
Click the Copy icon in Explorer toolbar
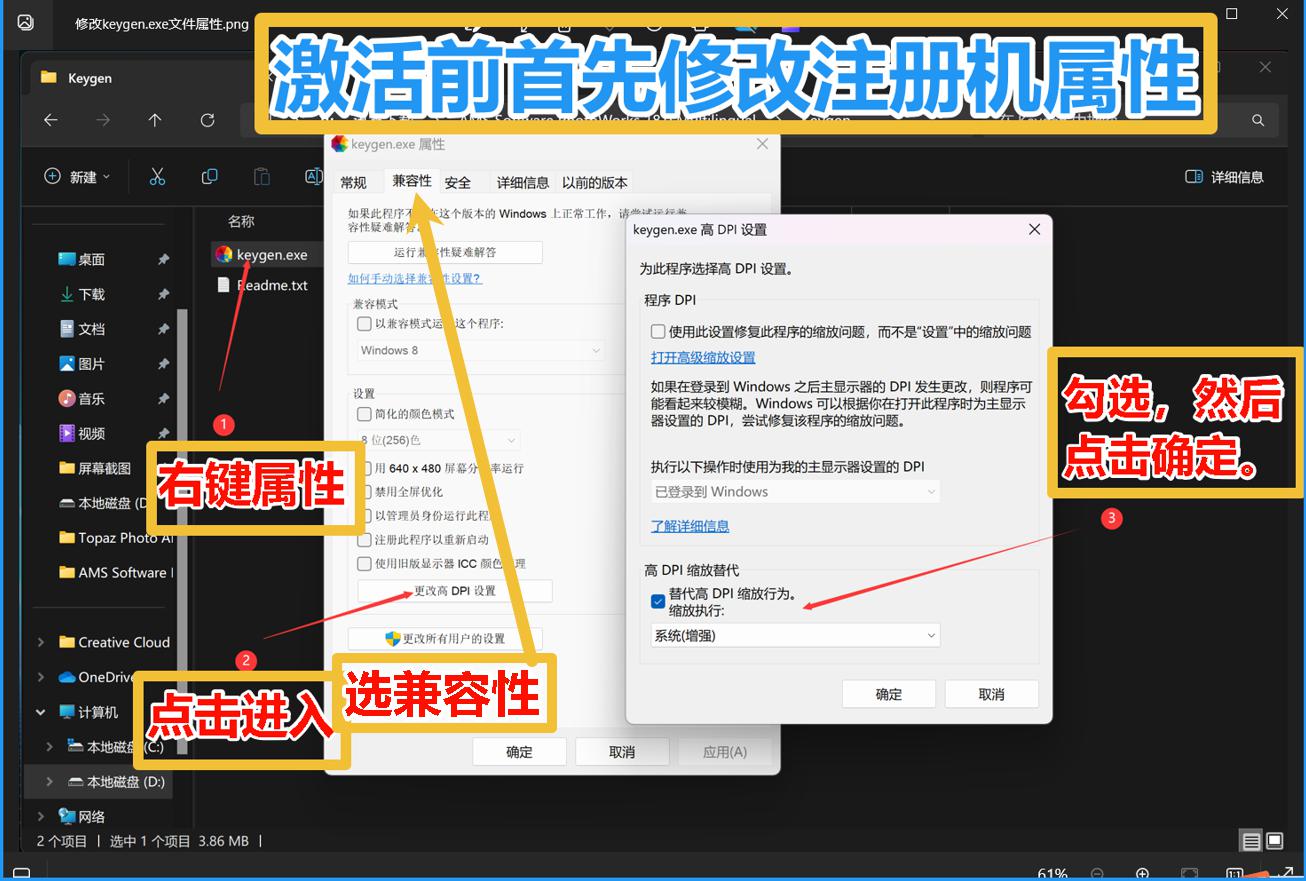209,177
